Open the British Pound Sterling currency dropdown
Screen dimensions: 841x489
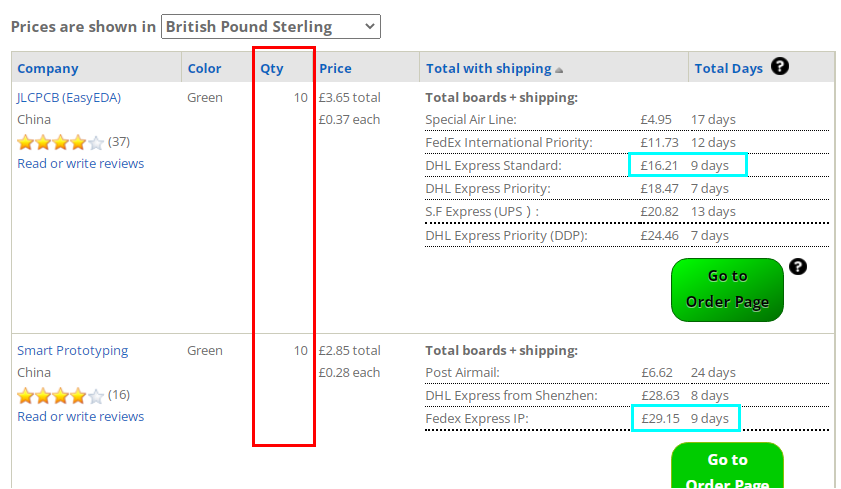[x=271, y=26]
